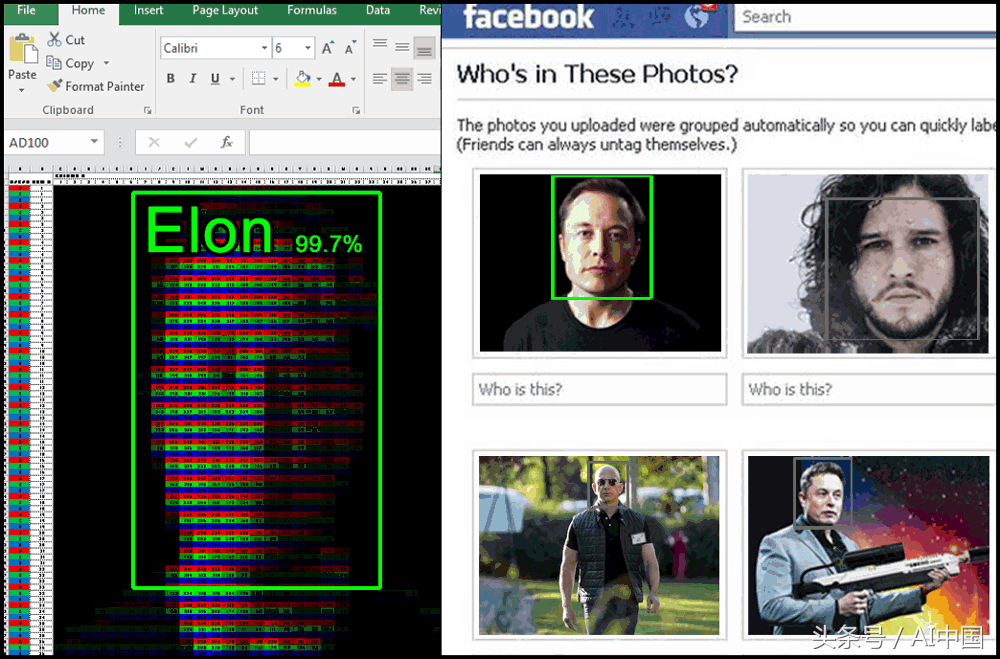Click the formula bar Enter checkmark icon
Screen dimensions: 1000x659
pyautogui.click(x=190, y=142)
